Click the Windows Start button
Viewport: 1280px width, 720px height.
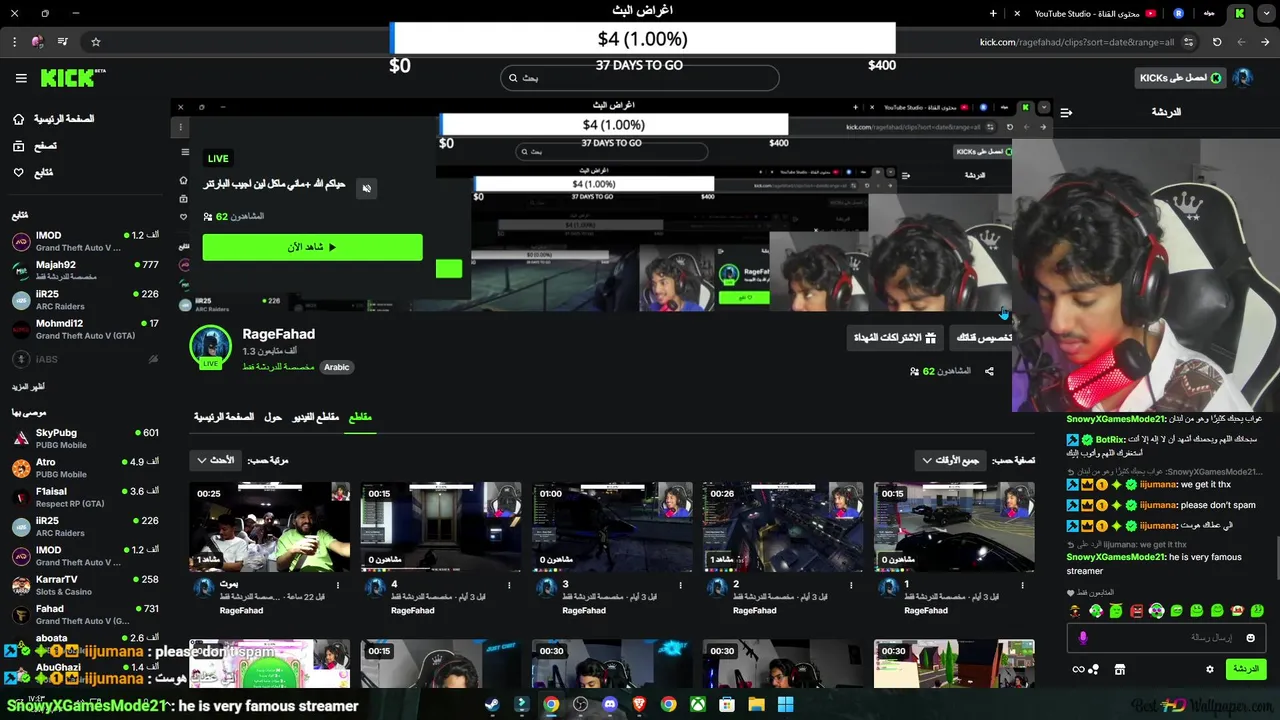tap(786, 705)
